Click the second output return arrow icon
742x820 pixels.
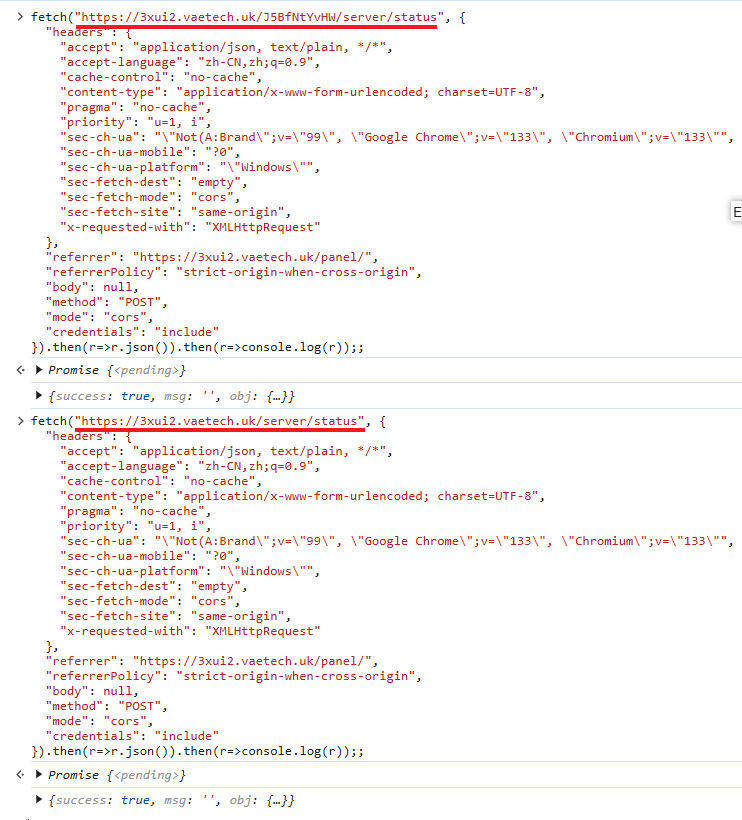coord(21,775)
